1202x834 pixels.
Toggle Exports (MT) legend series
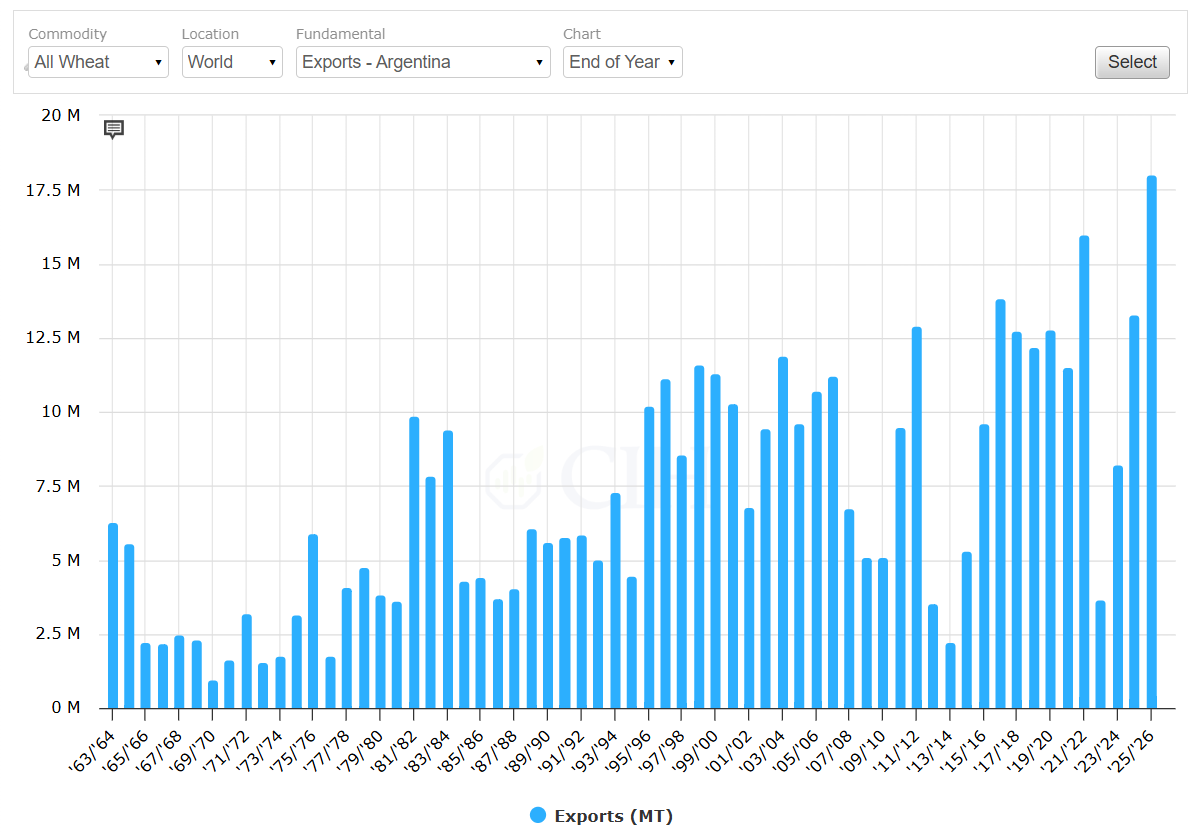613,816
